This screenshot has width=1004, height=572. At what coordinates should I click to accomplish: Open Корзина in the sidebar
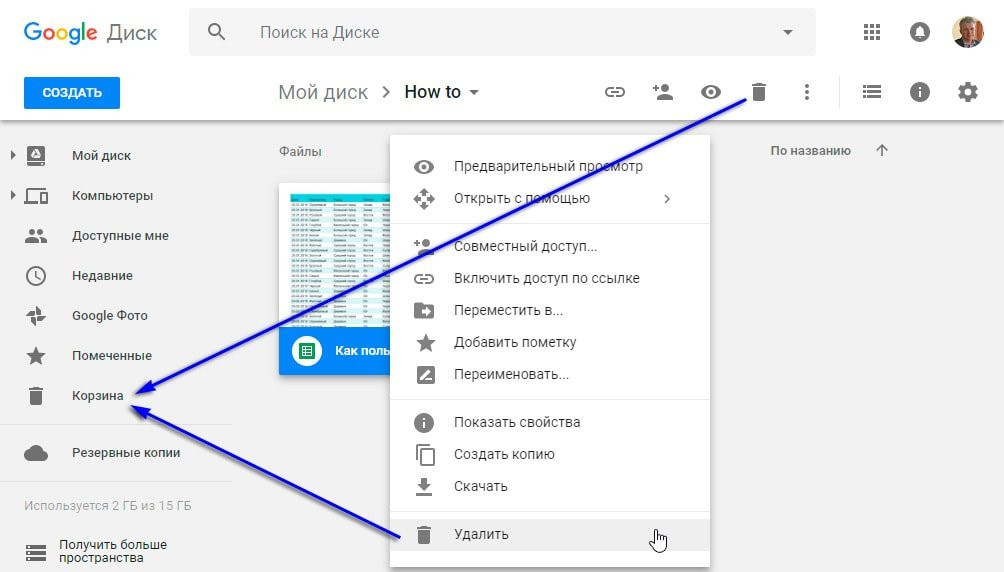pos(97,396)
